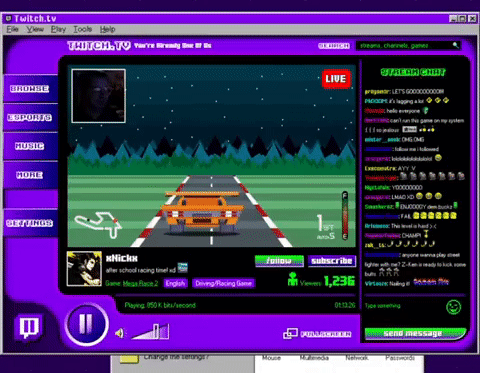Click the green viewers icon
The height and width of the screenshot is (373, 480).
[293, 279]
